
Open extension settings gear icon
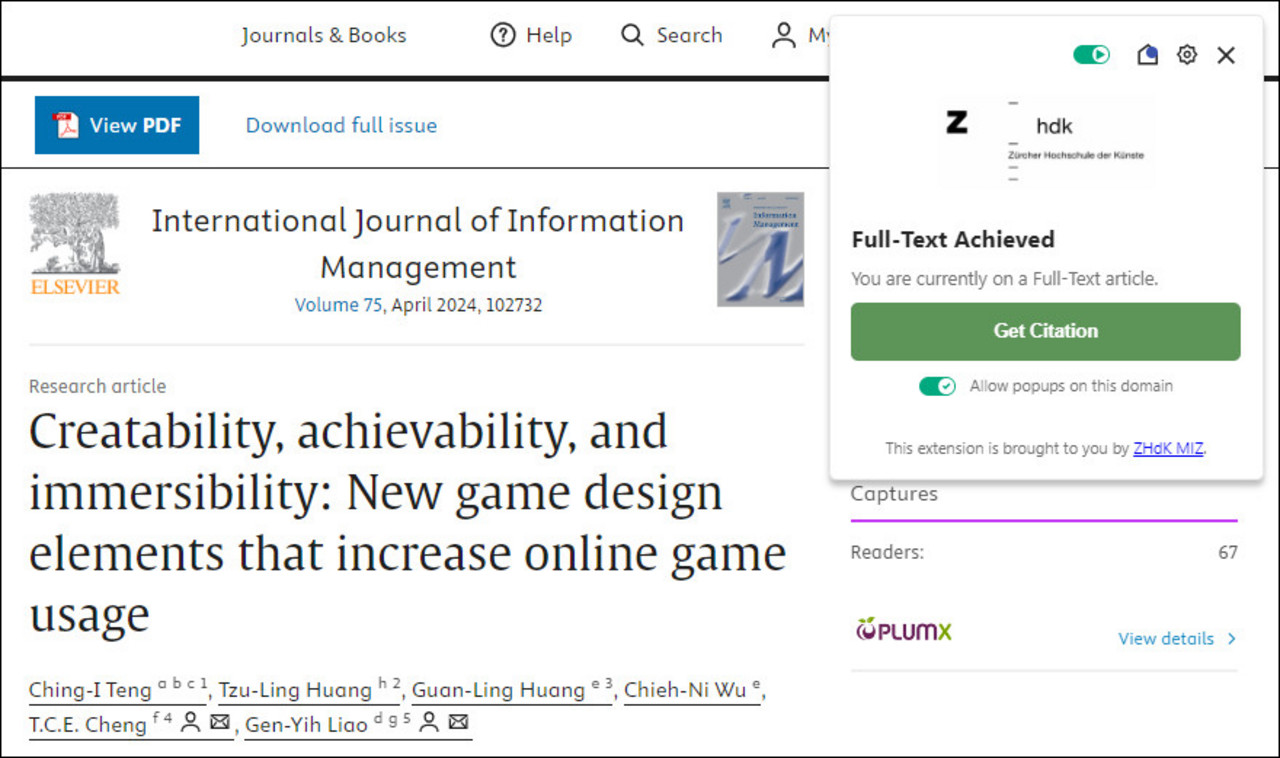click(x=1186, y=55)
